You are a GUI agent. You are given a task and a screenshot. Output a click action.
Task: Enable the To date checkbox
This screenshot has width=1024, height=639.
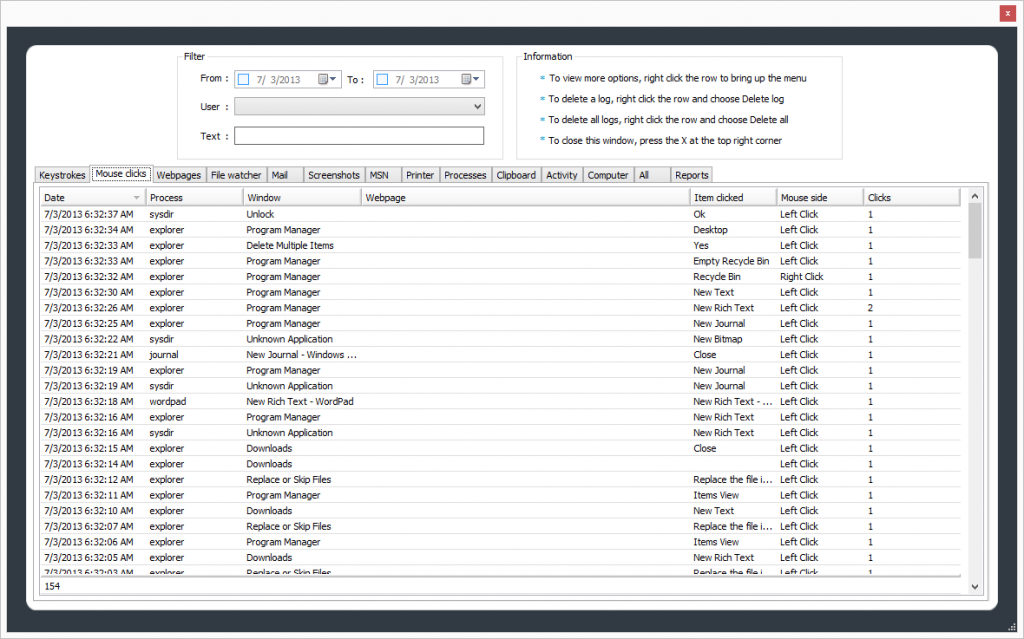(382, 79)
